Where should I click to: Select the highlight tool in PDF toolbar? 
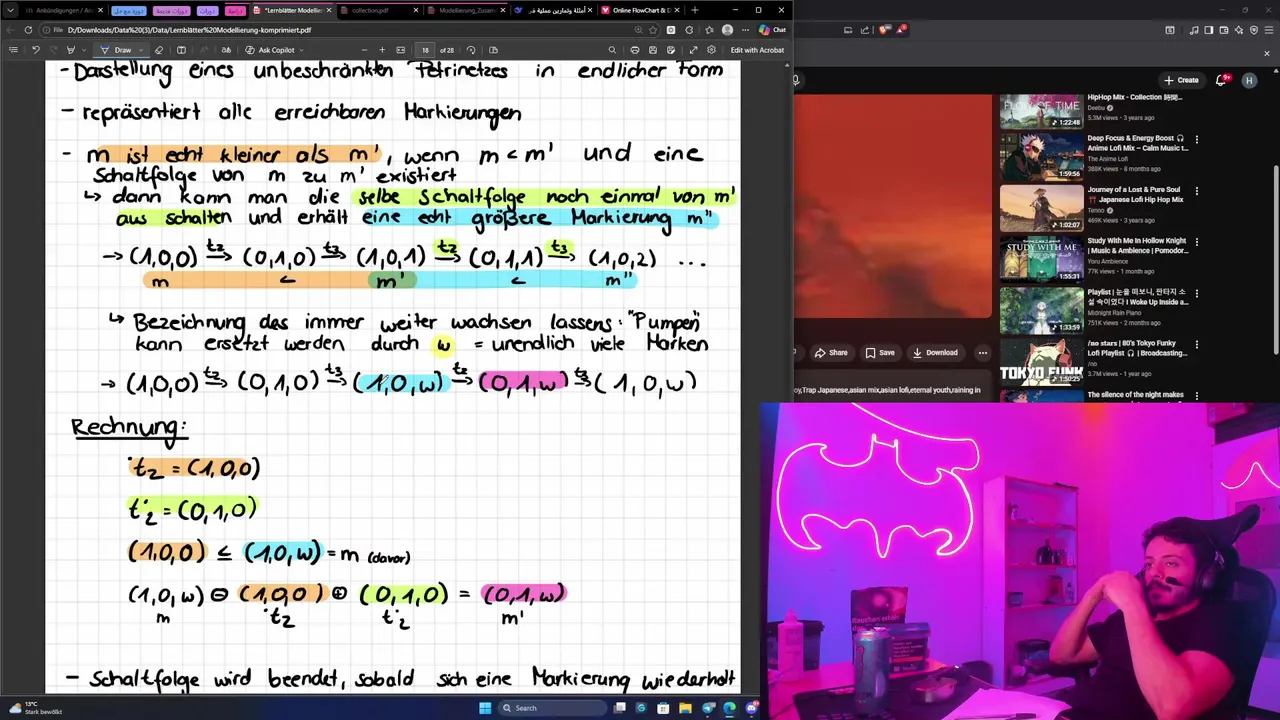tap(70, 50)
